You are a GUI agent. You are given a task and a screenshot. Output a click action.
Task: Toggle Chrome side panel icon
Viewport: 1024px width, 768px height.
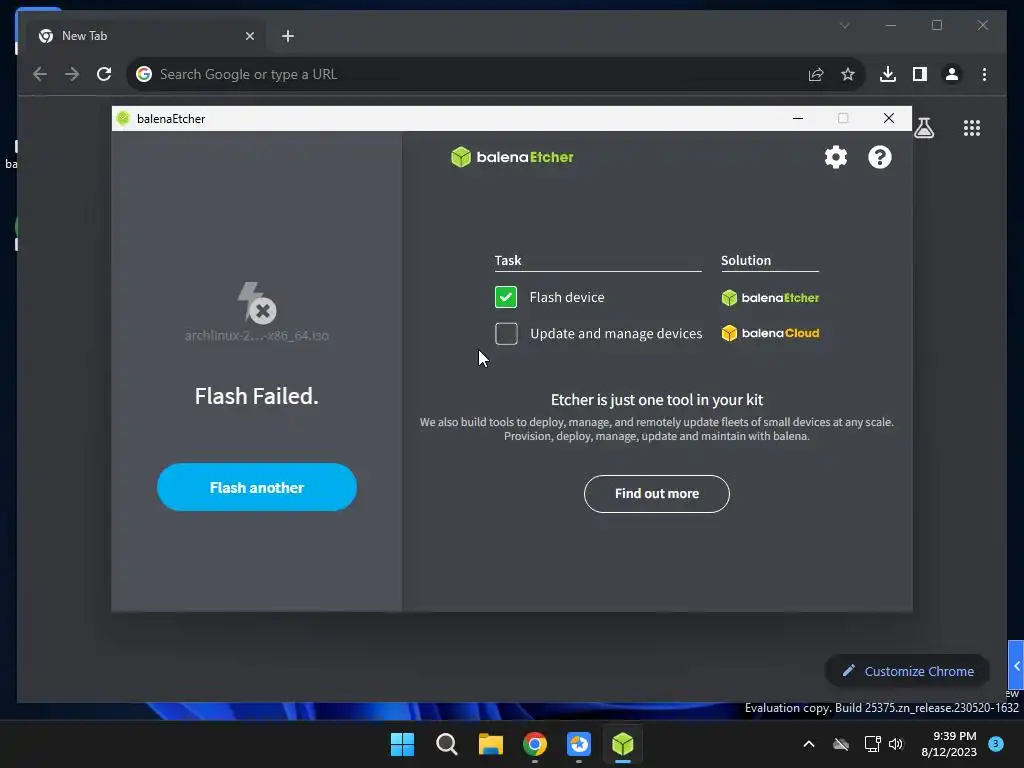pos(920,74)
